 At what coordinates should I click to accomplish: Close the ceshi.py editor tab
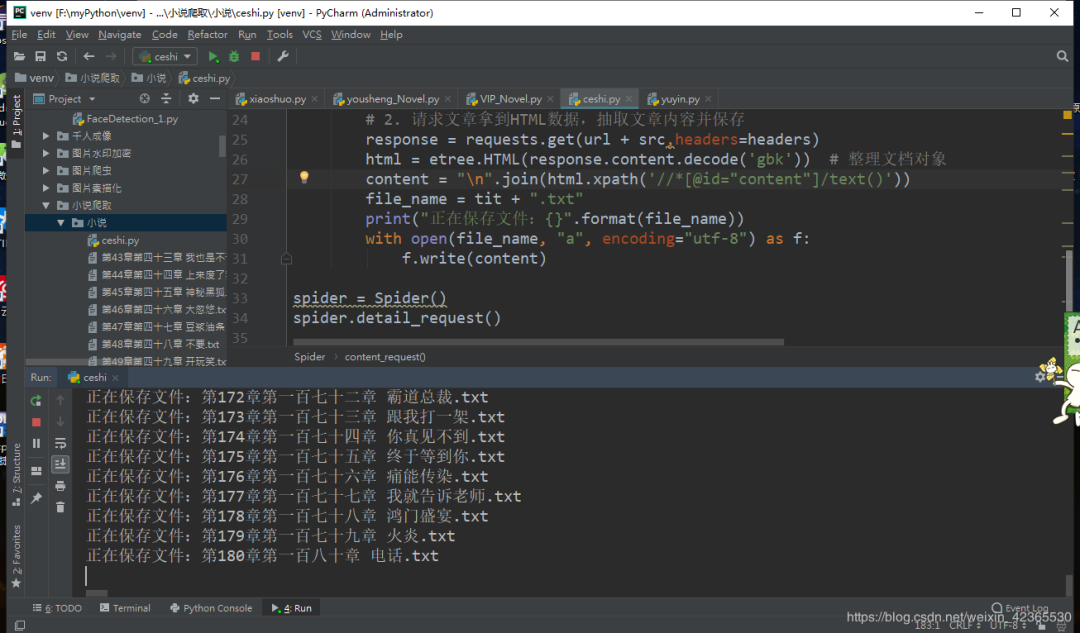pyautogui.click(x=628, y=99)
